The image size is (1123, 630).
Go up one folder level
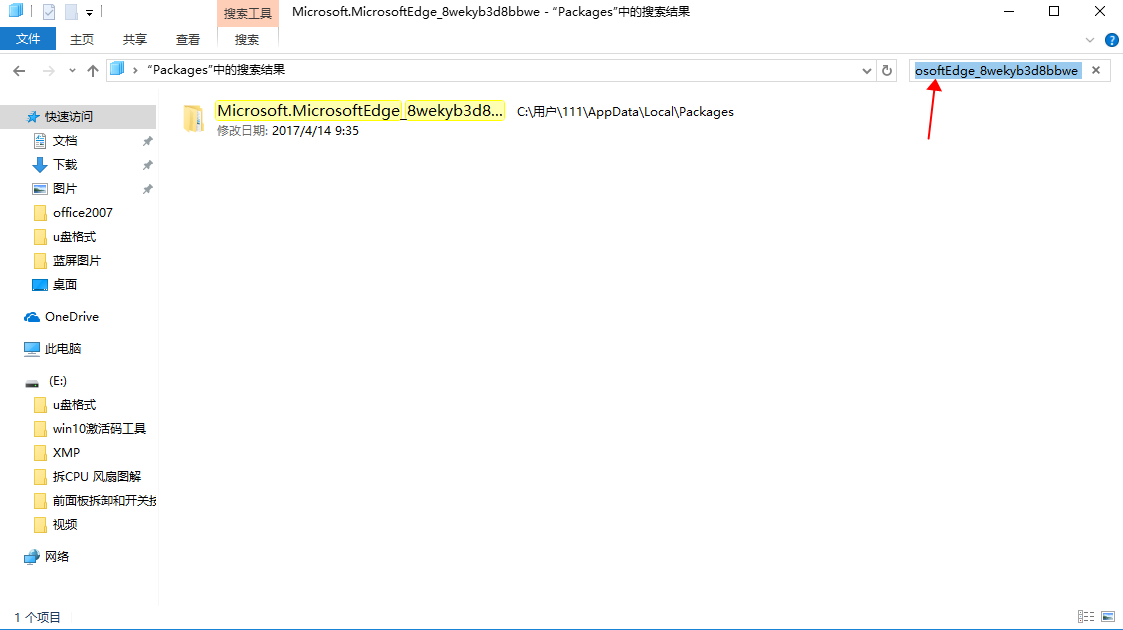(x=92, y=70)
